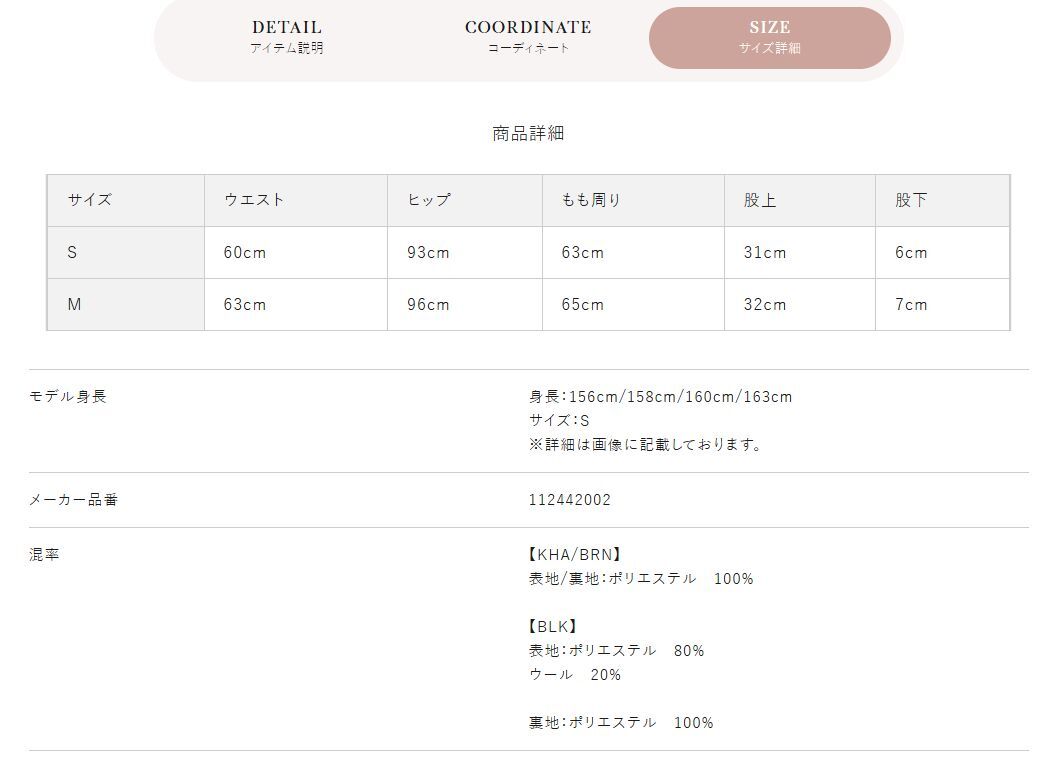Click the 96cm hip cell

[428, 305]
